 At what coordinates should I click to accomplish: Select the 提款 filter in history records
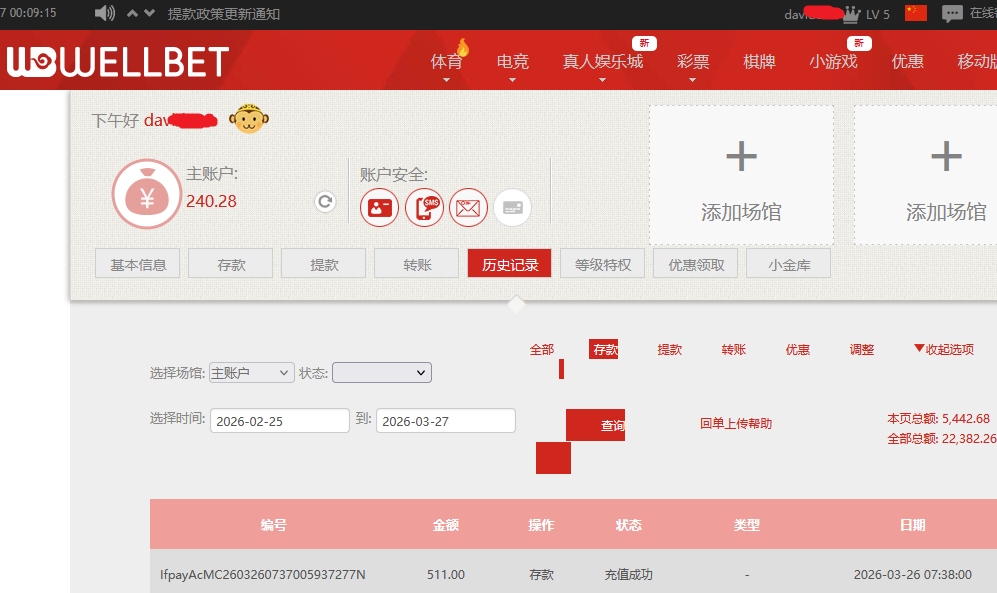669,349
